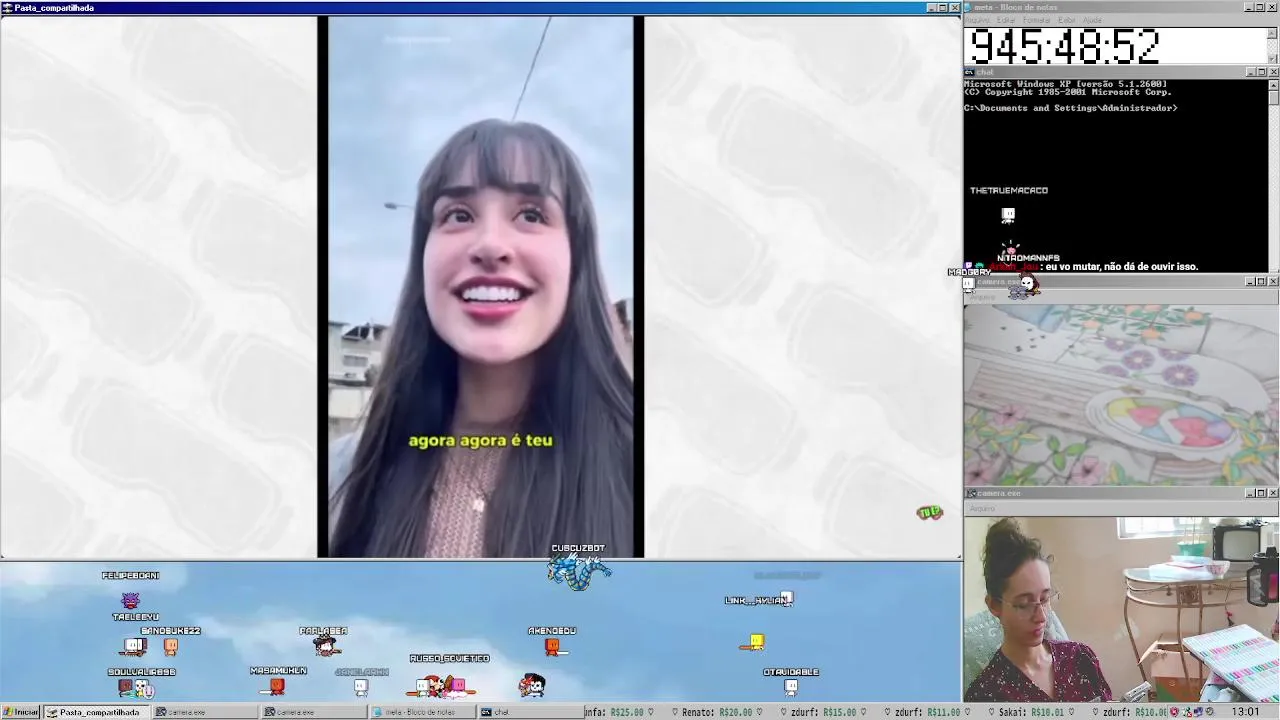Click the FELIPEBOANI purple ghost avatar
Image resolution: width=1280 pixels, height=720 pixels.
(130, 600)
